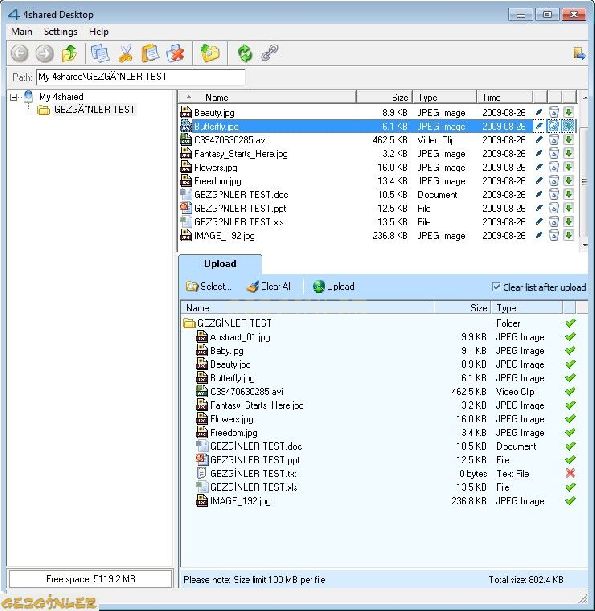Click the Total size status text
This screenshot has width=595, height=611.
[x=526, y=579]
